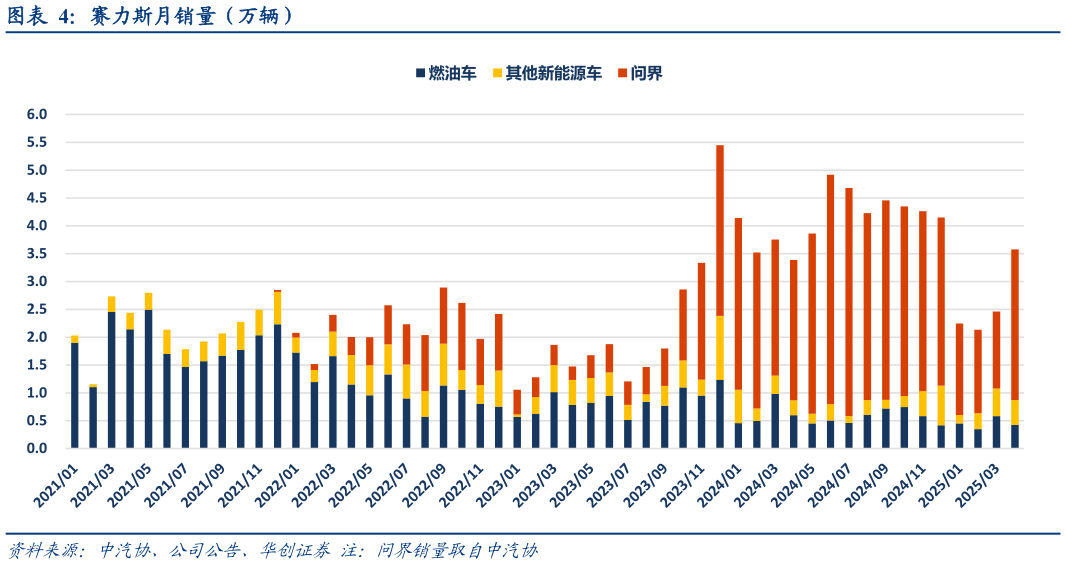
Task: Click the first blue bar above 2021/01
Action: pos(75,395)
